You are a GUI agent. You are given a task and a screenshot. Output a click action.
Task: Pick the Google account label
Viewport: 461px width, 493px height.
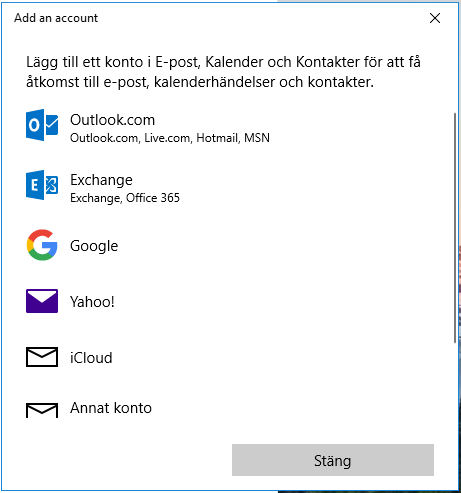(x=94, y=246)
